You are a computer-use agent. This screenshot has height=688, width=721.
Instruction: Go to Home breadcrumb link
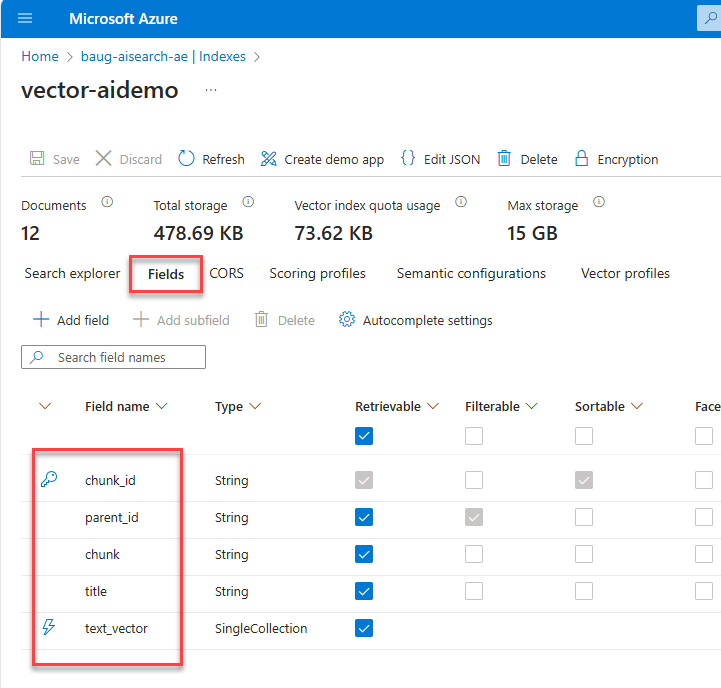(x=40, y=57)
